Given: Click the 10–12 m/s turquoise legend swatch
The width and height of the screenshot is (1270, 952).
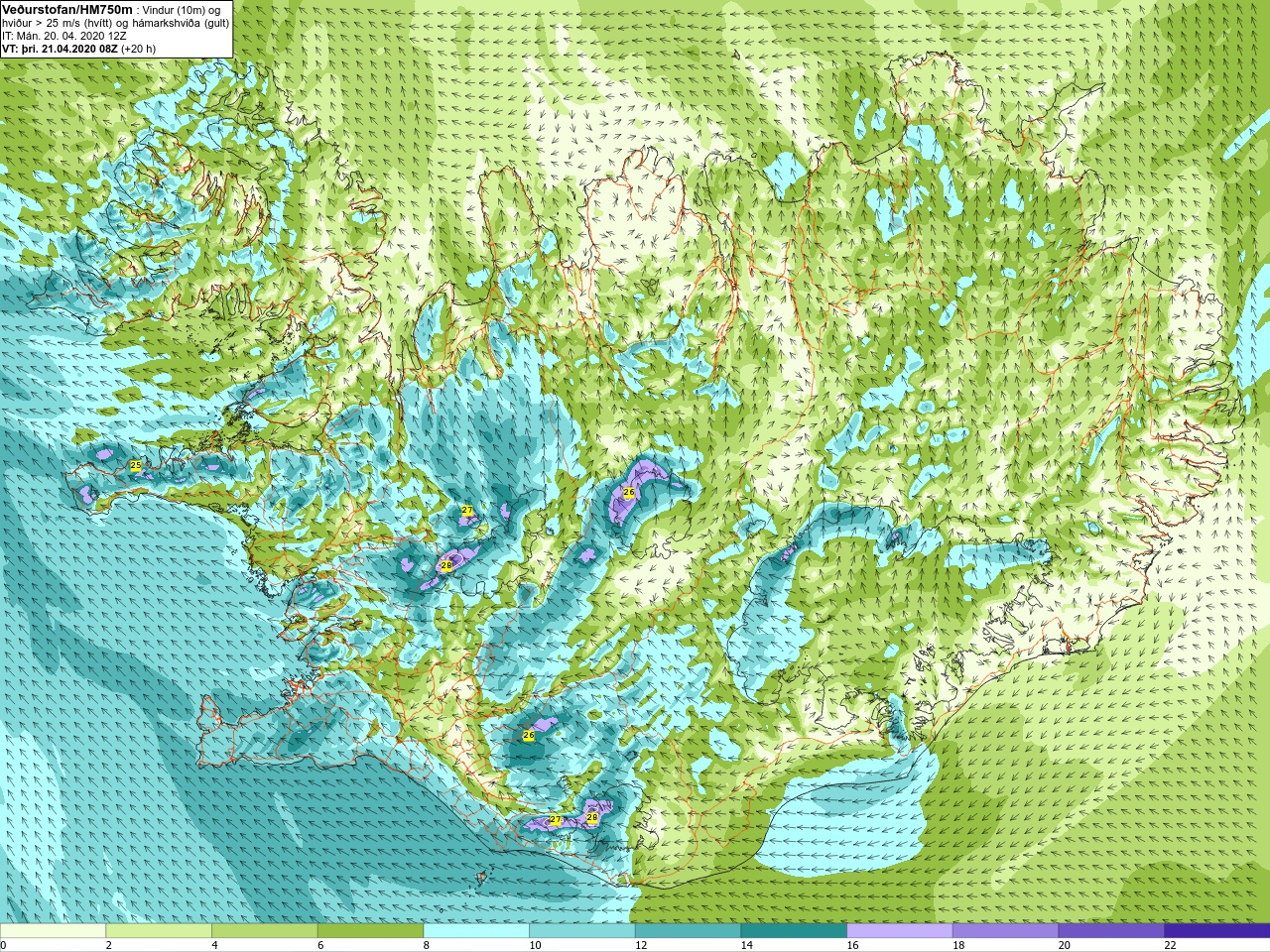Looking at the screenshot, I should pyautogui.click(x=582, y=931).
